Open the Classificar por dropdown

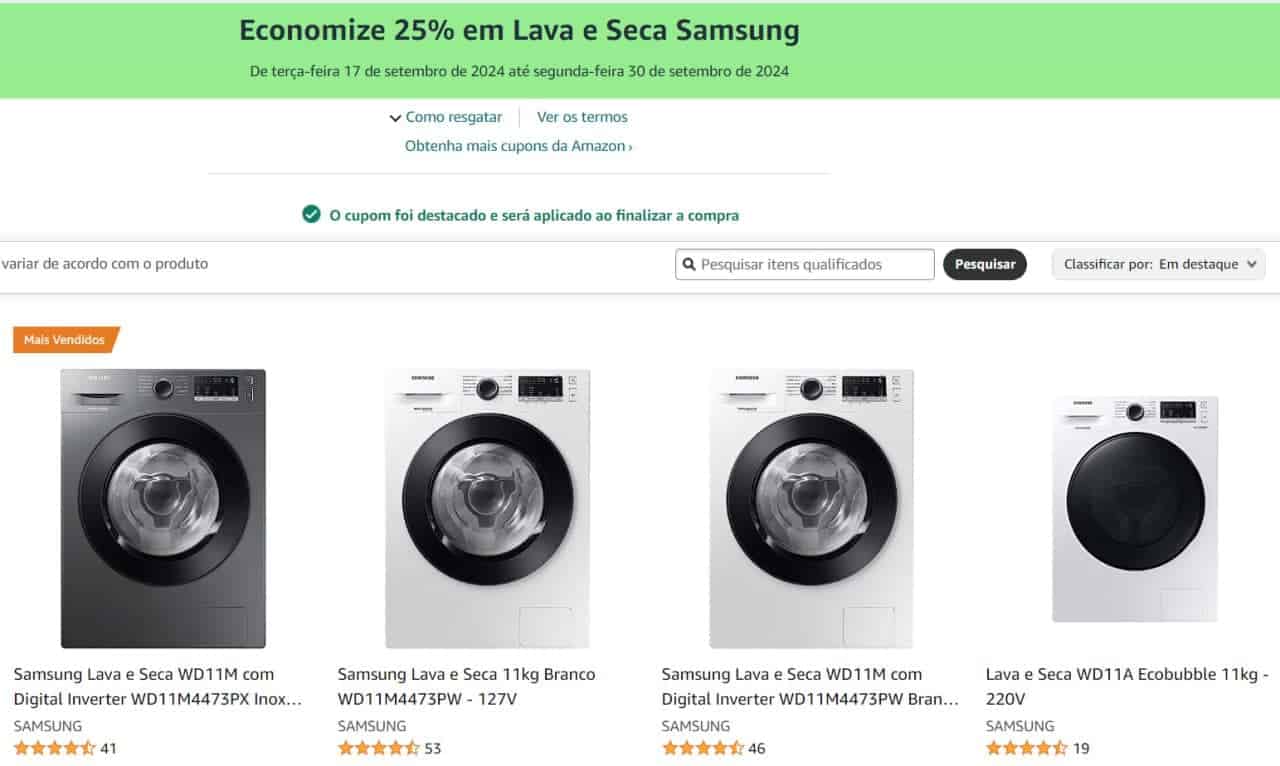1158,265
